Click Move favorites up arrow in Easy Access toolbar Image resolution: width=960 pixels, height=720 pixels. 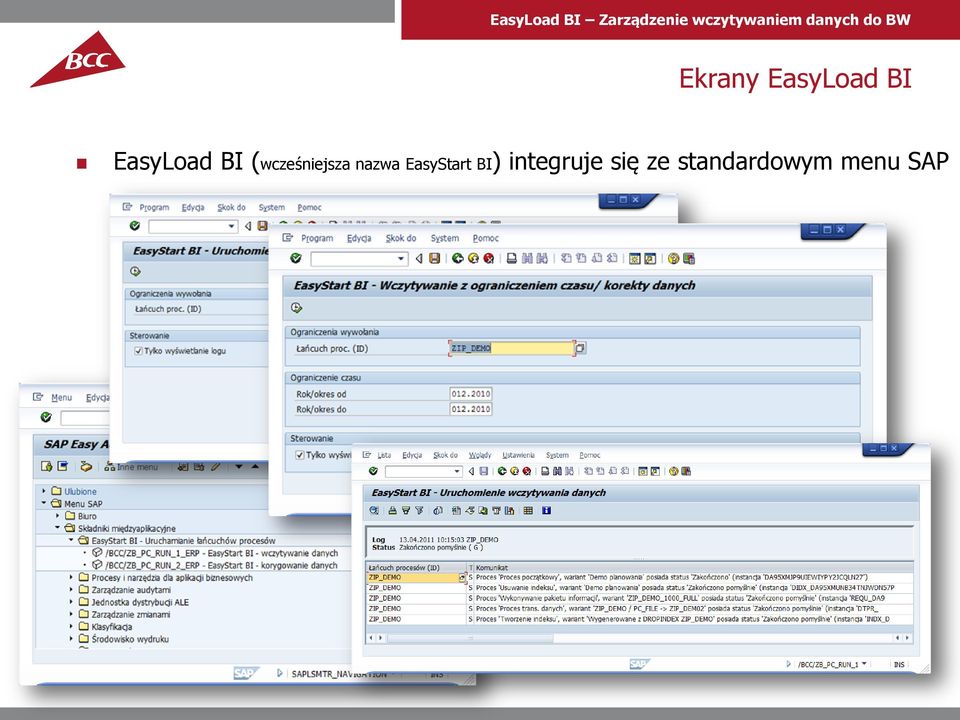255,467
